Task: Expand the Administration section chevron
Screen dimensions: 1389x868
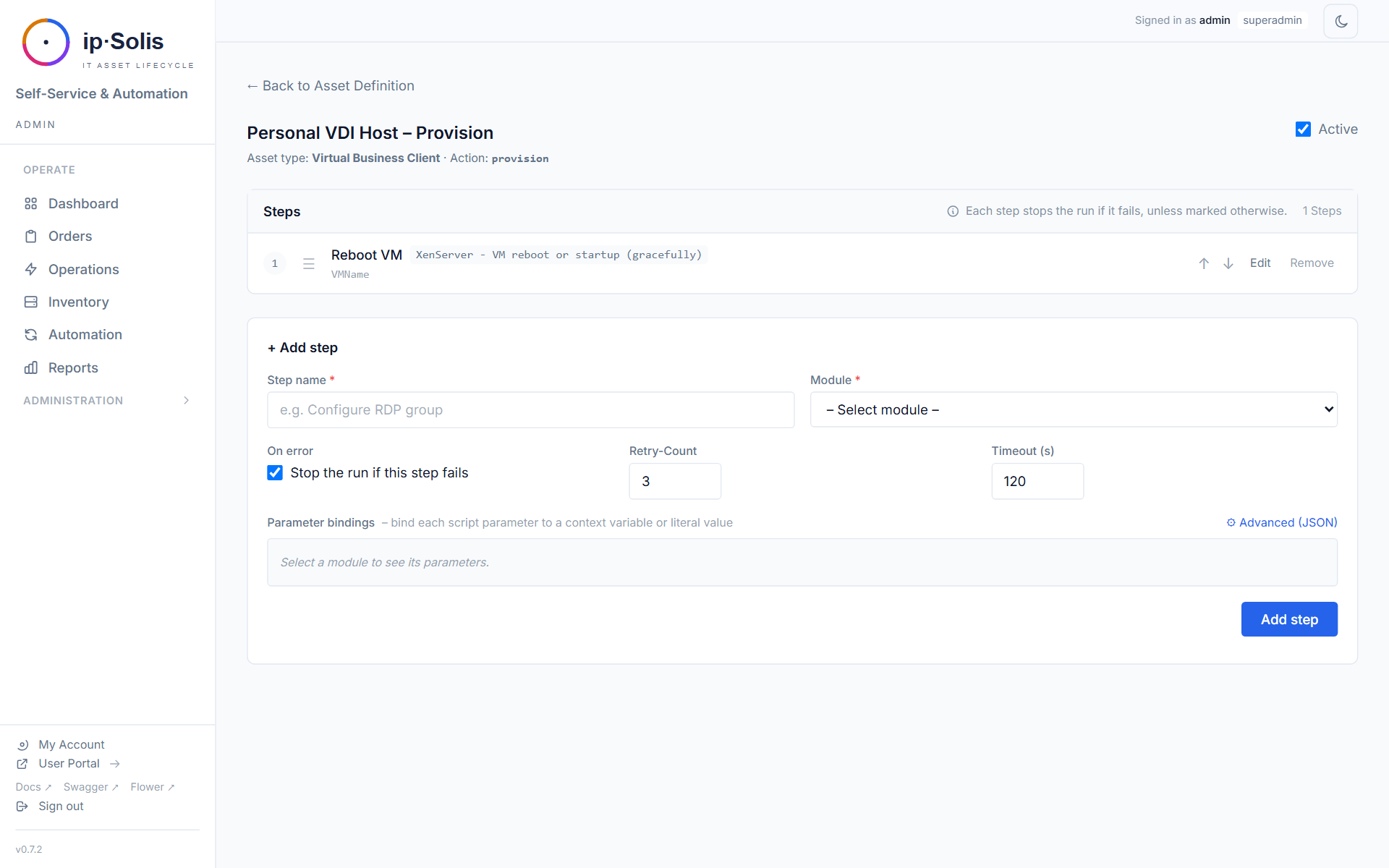Action: coord(187,401)
